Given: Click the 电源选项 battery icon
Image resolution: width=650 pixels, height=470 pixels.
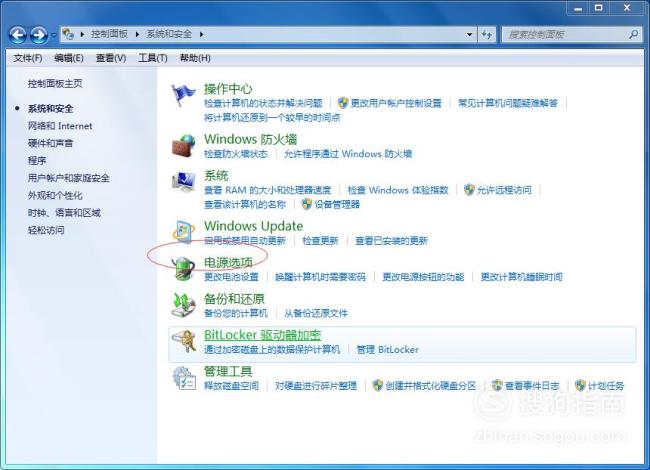Looking at the screenshot, I should (183, 269).
